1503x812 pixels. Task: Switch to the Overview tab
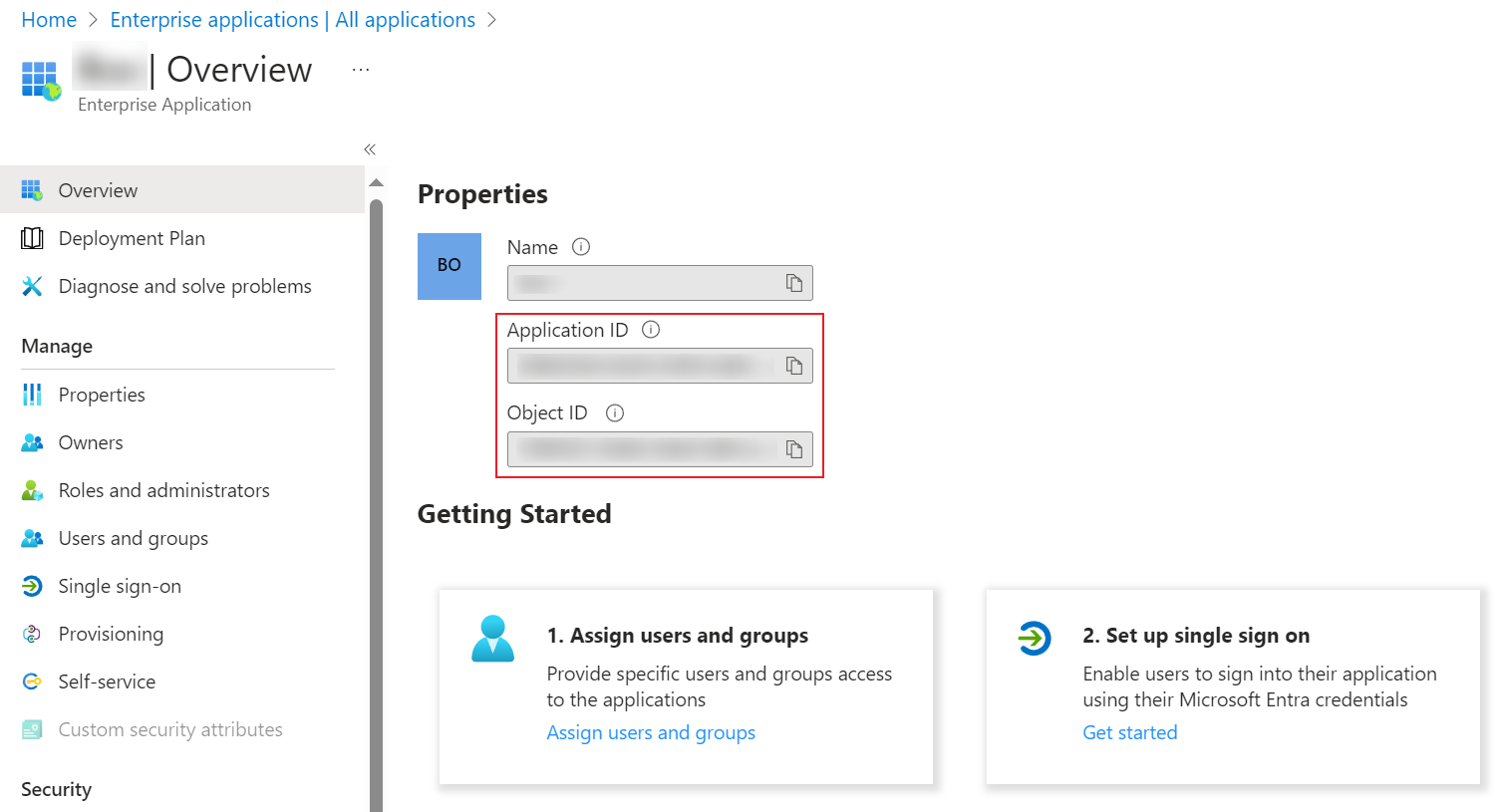[x=98, y=189]
